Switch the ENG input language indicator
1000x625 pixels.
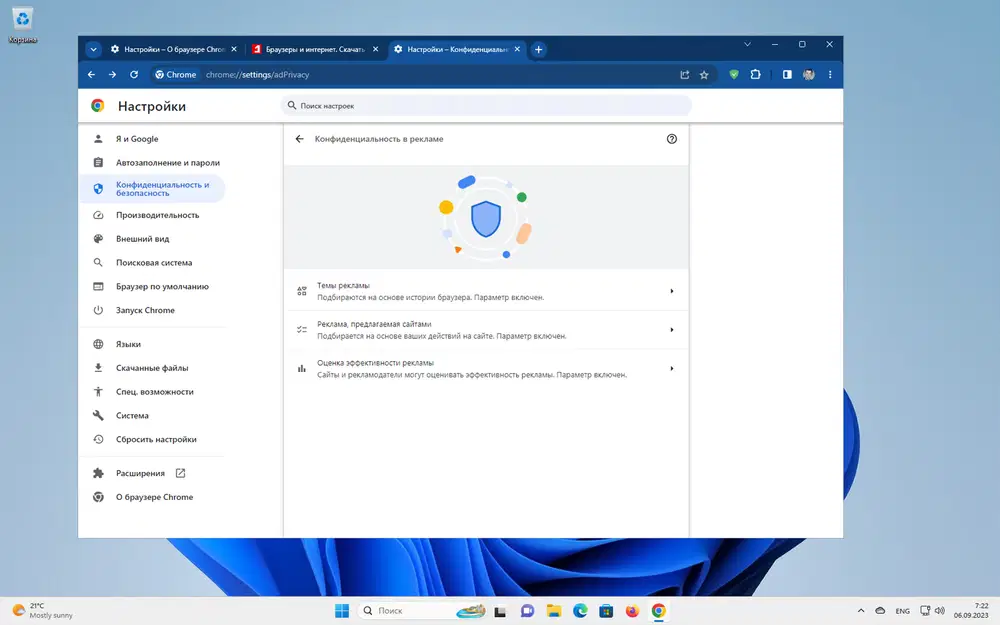(x=902, y=611)
